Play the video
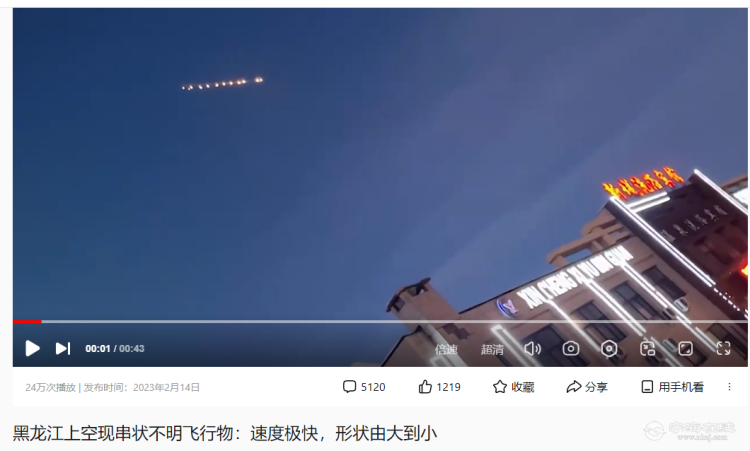 point(32,348)
